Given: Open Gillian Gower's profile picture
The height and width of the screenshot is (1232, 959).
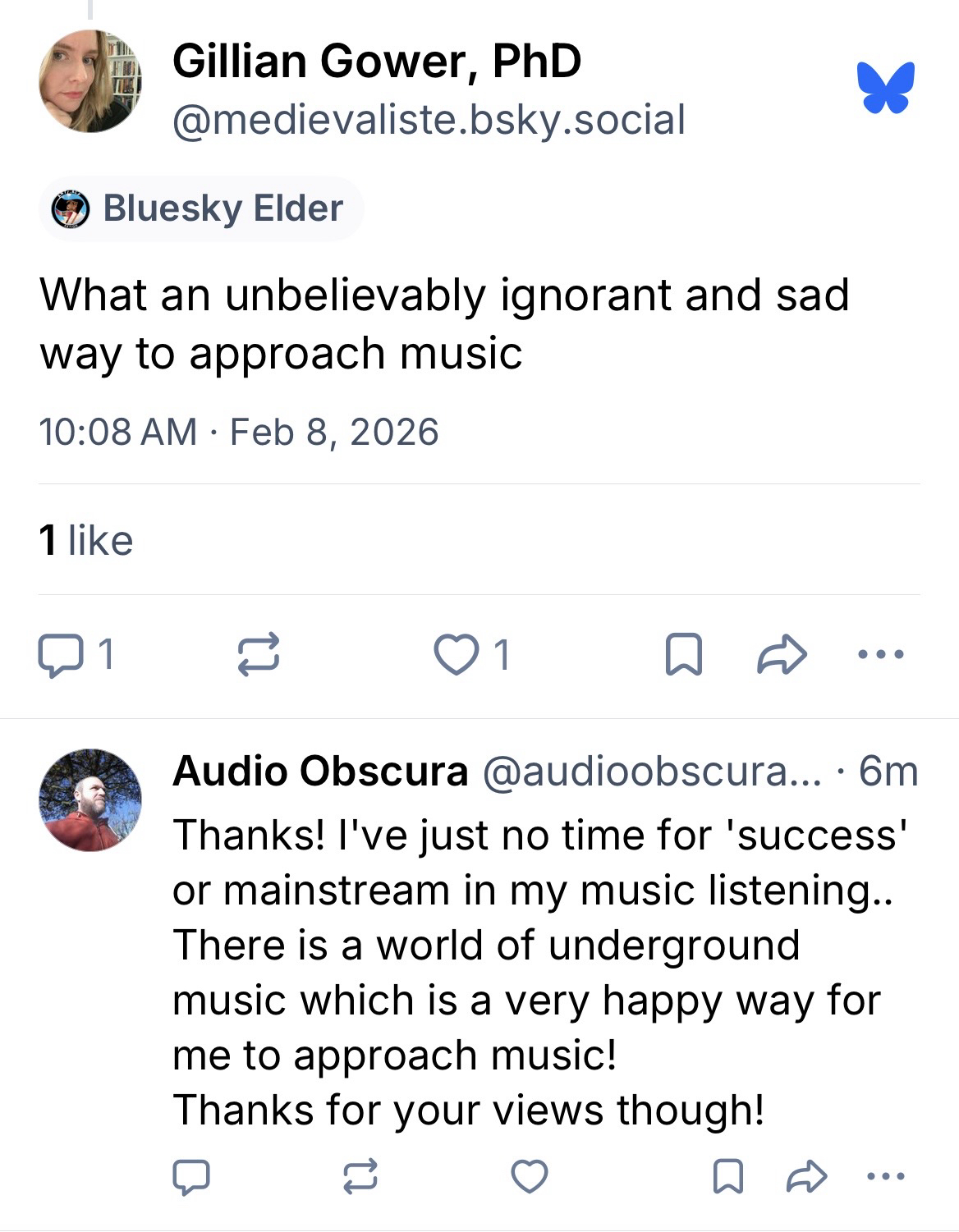Looking at the screenshot, I should click(x=90, y=81).
